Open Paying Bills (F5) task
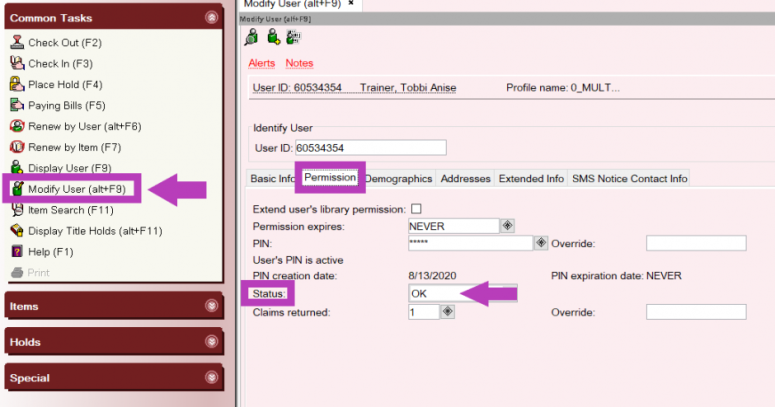Image resolution: width=775 pixels, height=407 pixels. click(x=67, y=105)
